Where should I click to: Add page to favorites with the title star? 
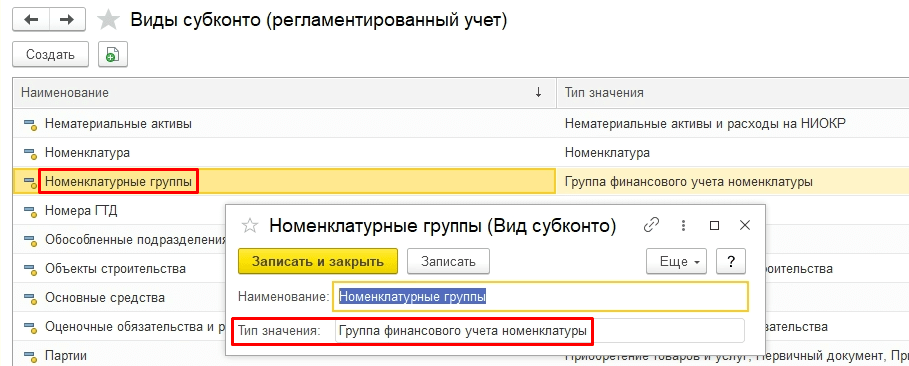pos(108,20)
